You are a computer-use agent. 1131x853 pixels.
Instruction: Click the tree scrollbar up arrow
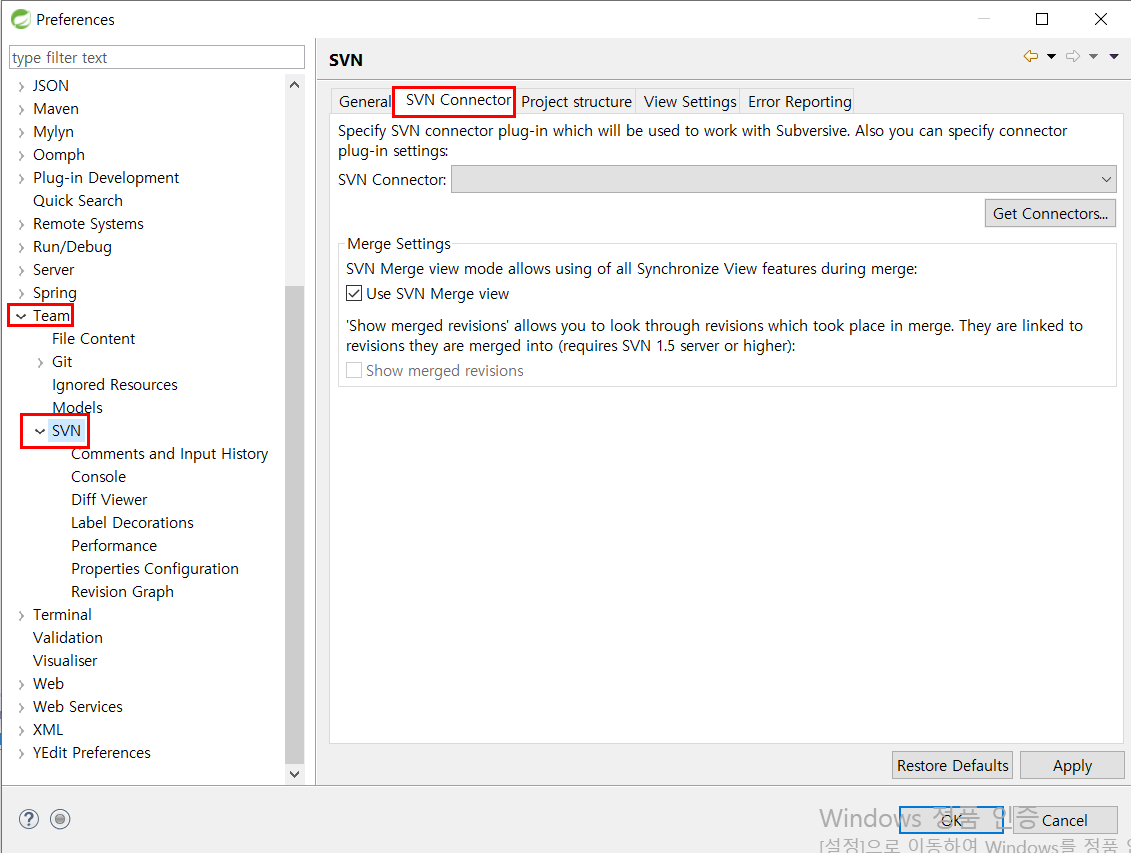(294, 85)
